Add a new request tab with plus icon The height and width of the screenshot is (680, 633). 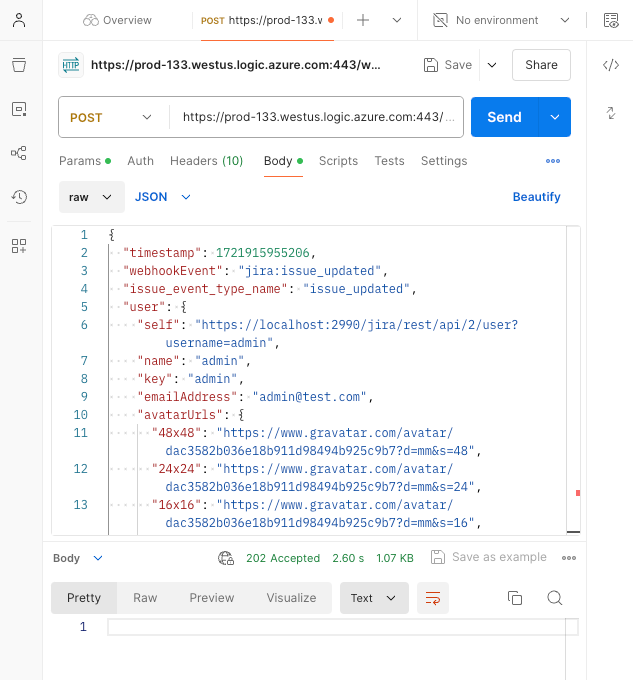click(363, 20)
